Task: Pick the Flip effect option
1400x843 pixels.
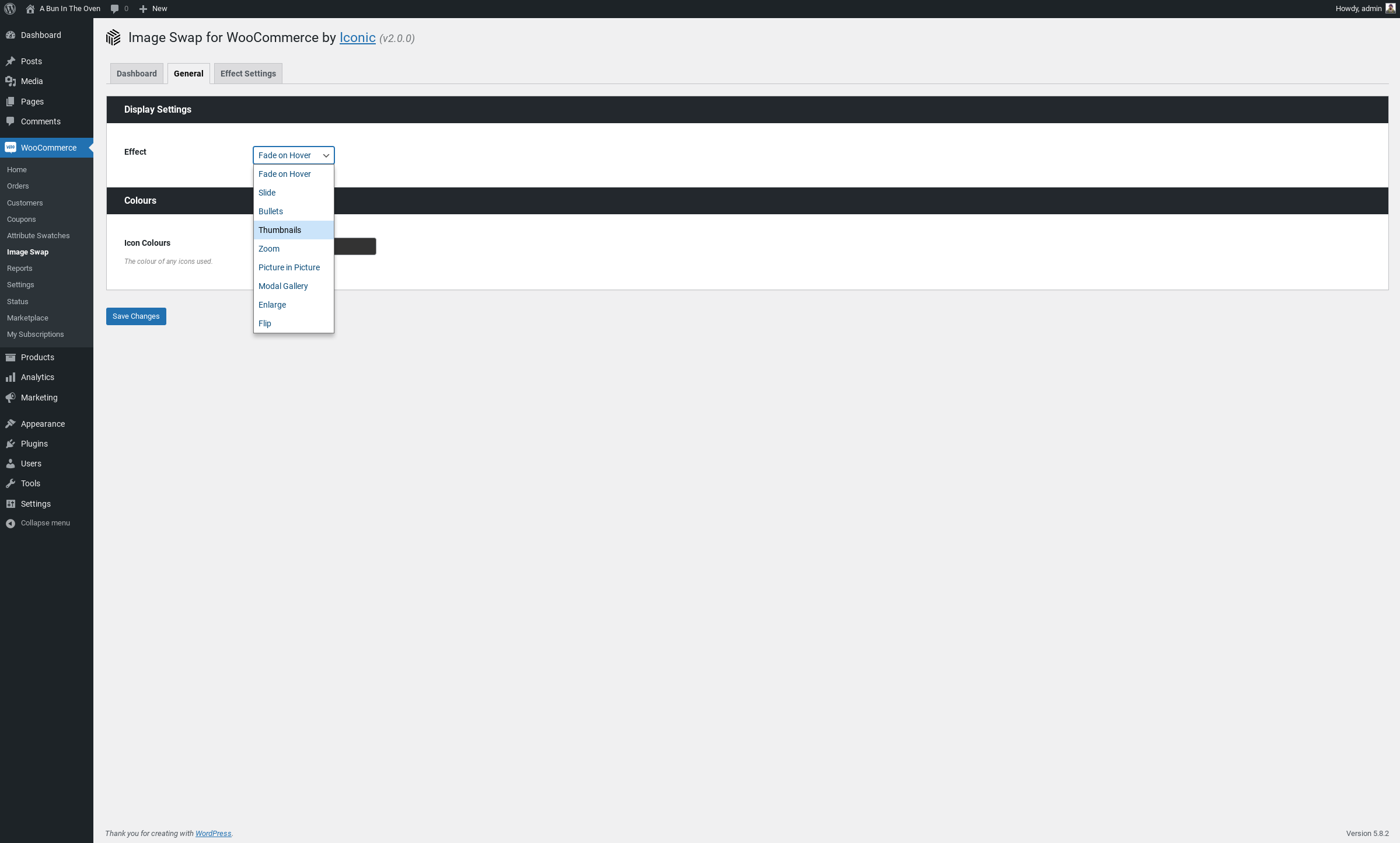Action: (265, 323)
